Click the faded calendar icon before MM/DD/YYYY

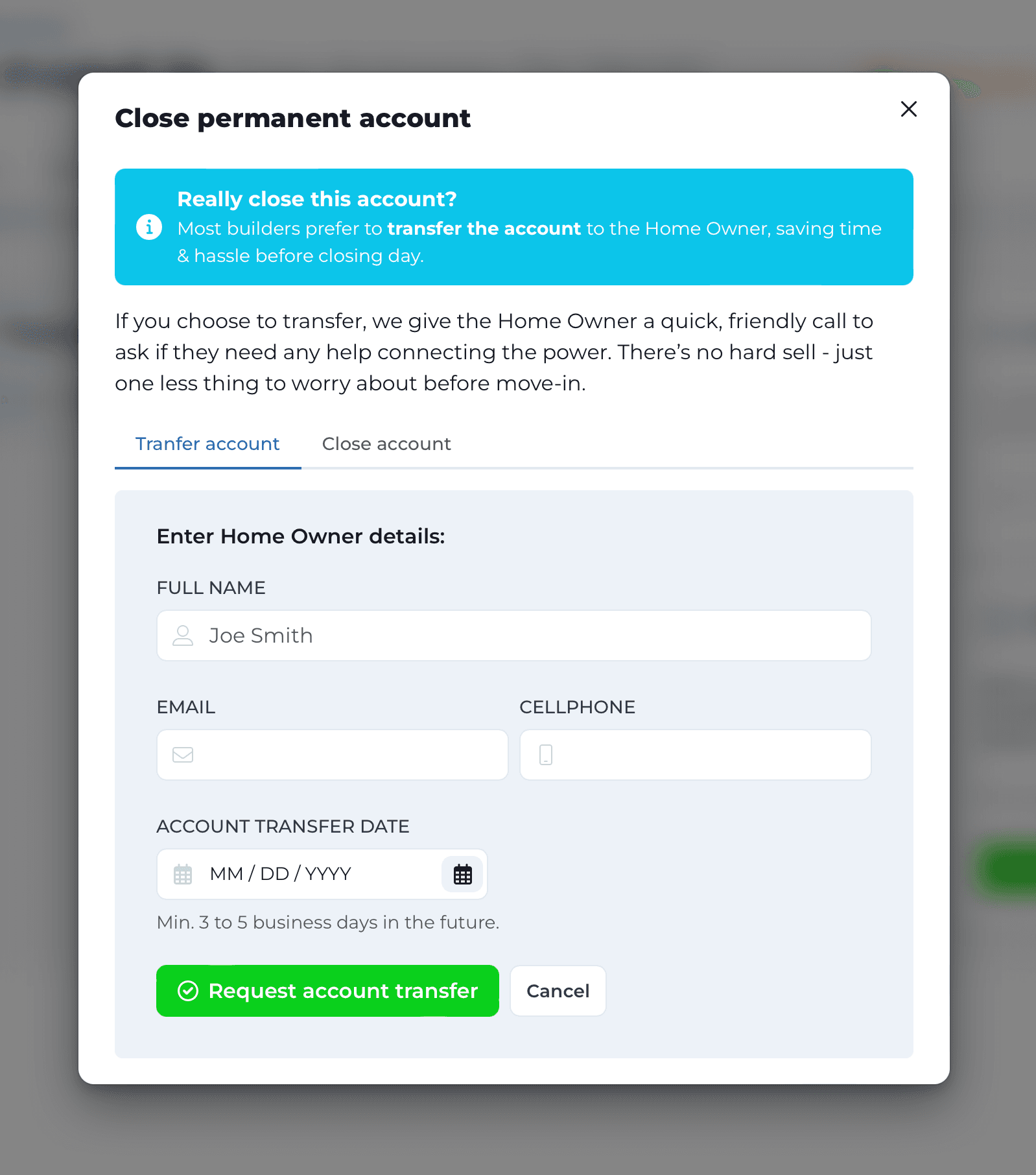tap(183, 874)
